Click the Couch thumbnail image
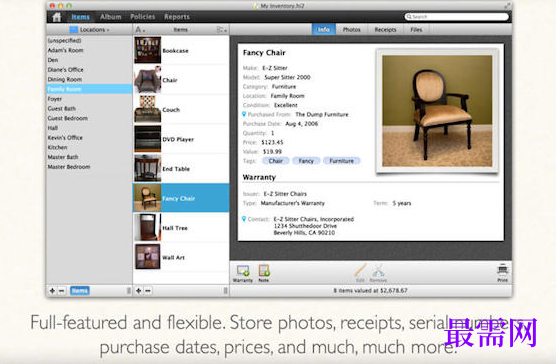 [x=148, y=110]
